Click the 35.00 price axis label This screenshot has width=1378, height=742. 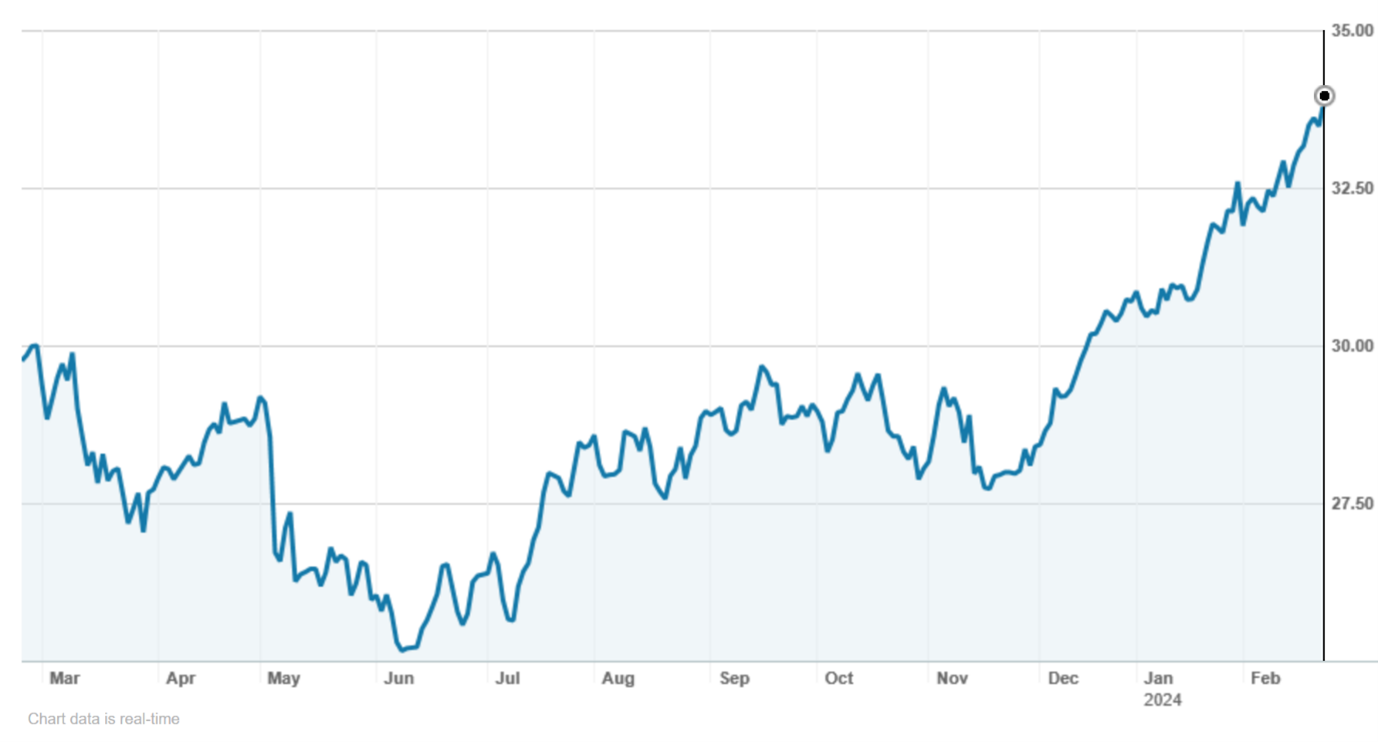[1353, 32]
